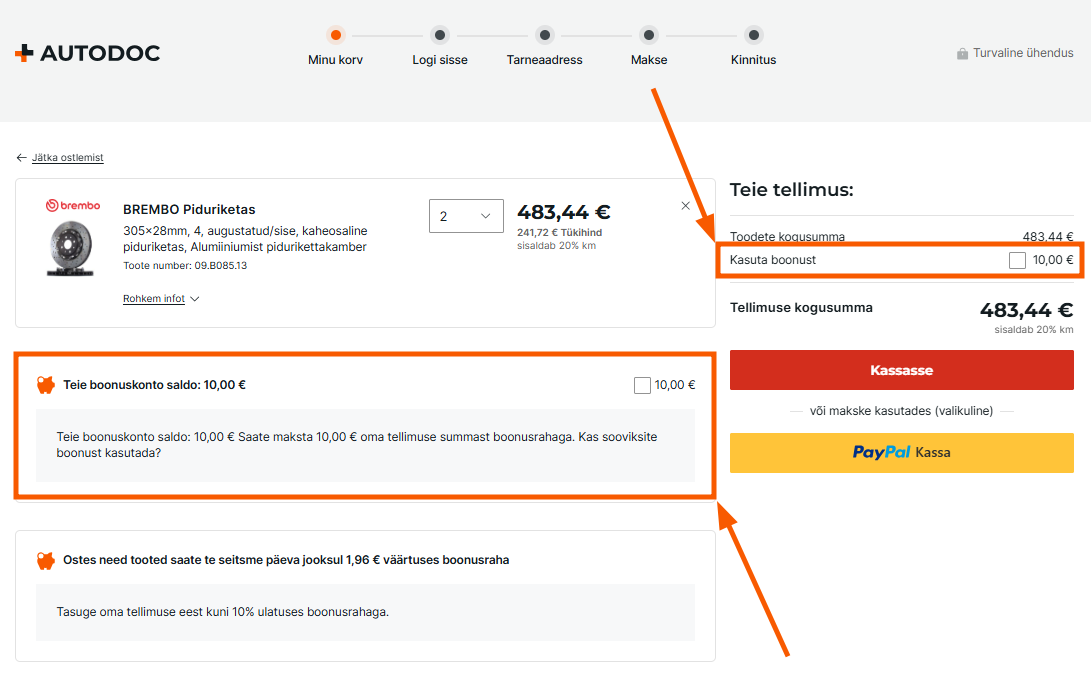
Task: Click the AUTODOC logo
Action: pyautogui.click(x=87, y=53)
